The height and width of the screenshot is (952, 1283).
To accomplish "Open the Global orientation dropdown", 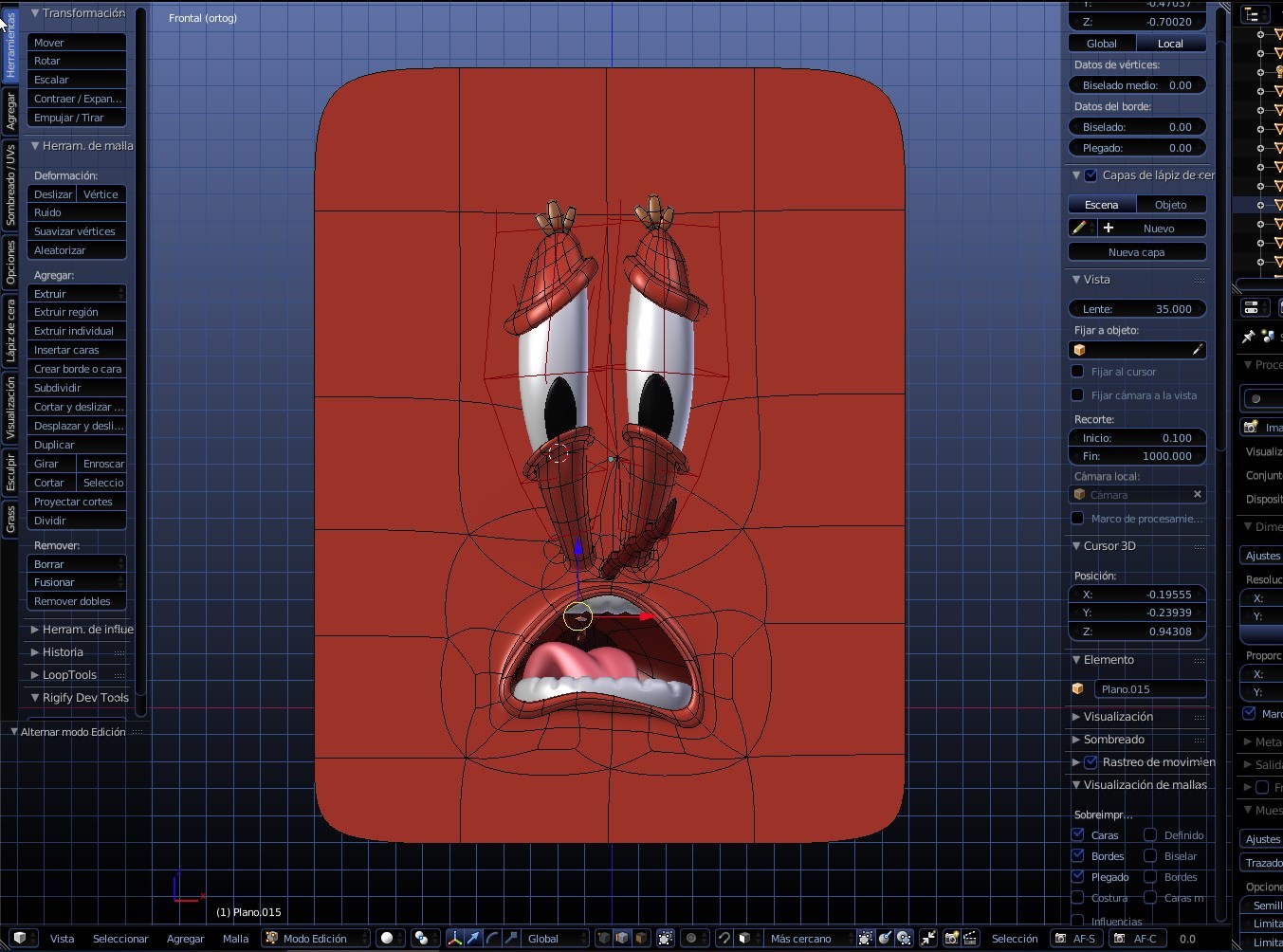I will click(x=554, y=938).
